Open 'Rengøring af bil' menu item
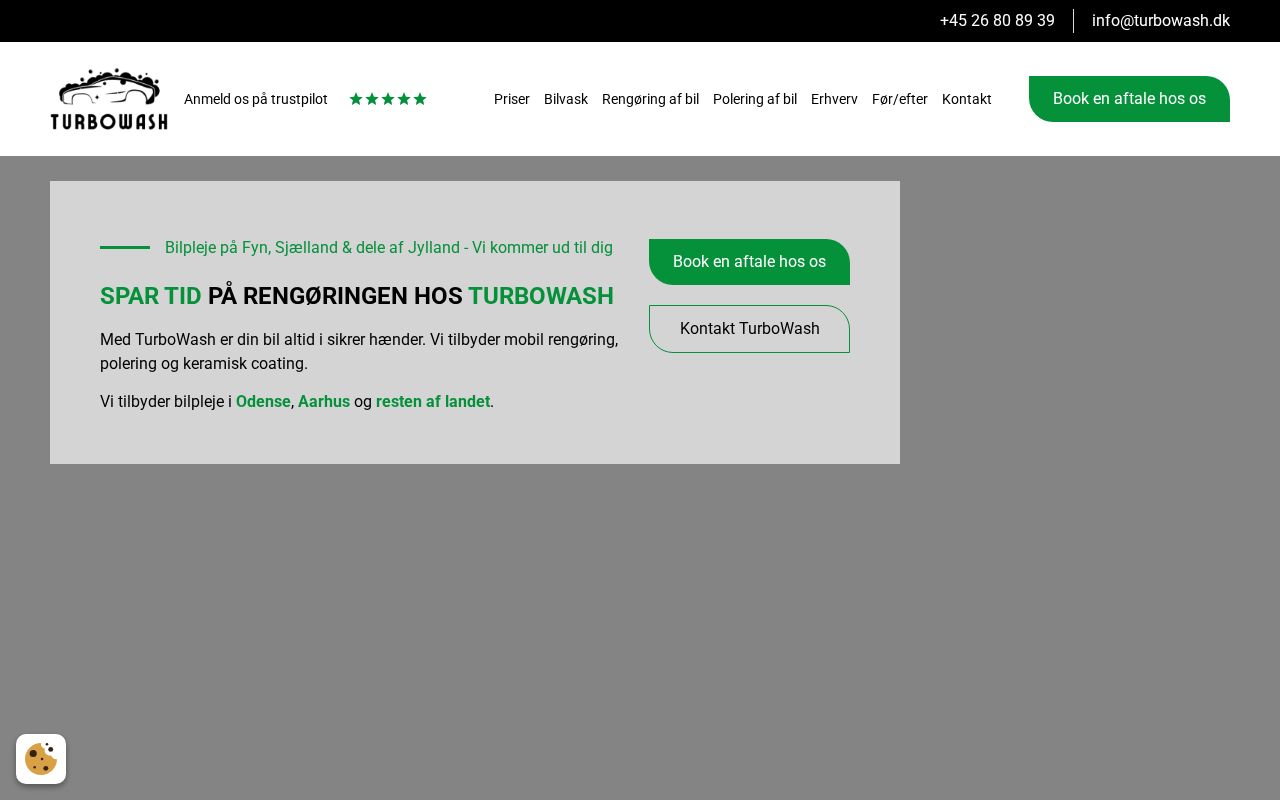1280x800 pixels. click(650, 99)
